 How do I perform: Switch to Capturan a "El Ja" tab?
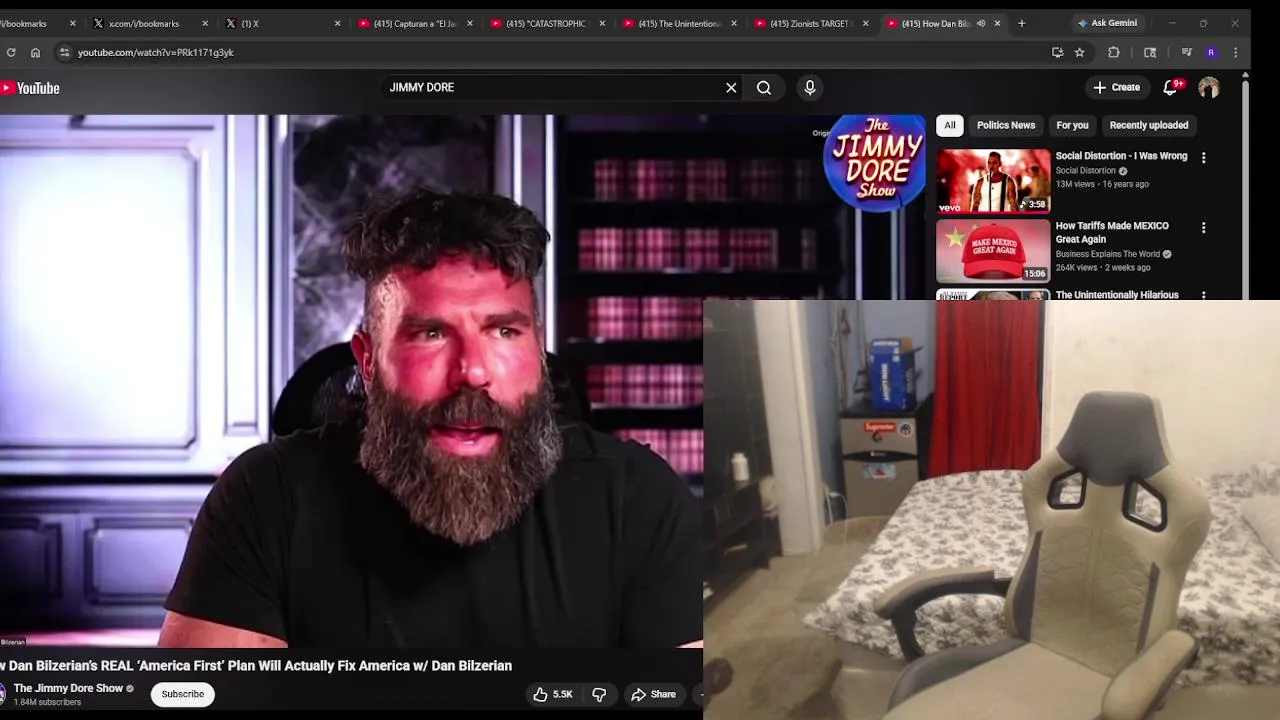[415, 23]
